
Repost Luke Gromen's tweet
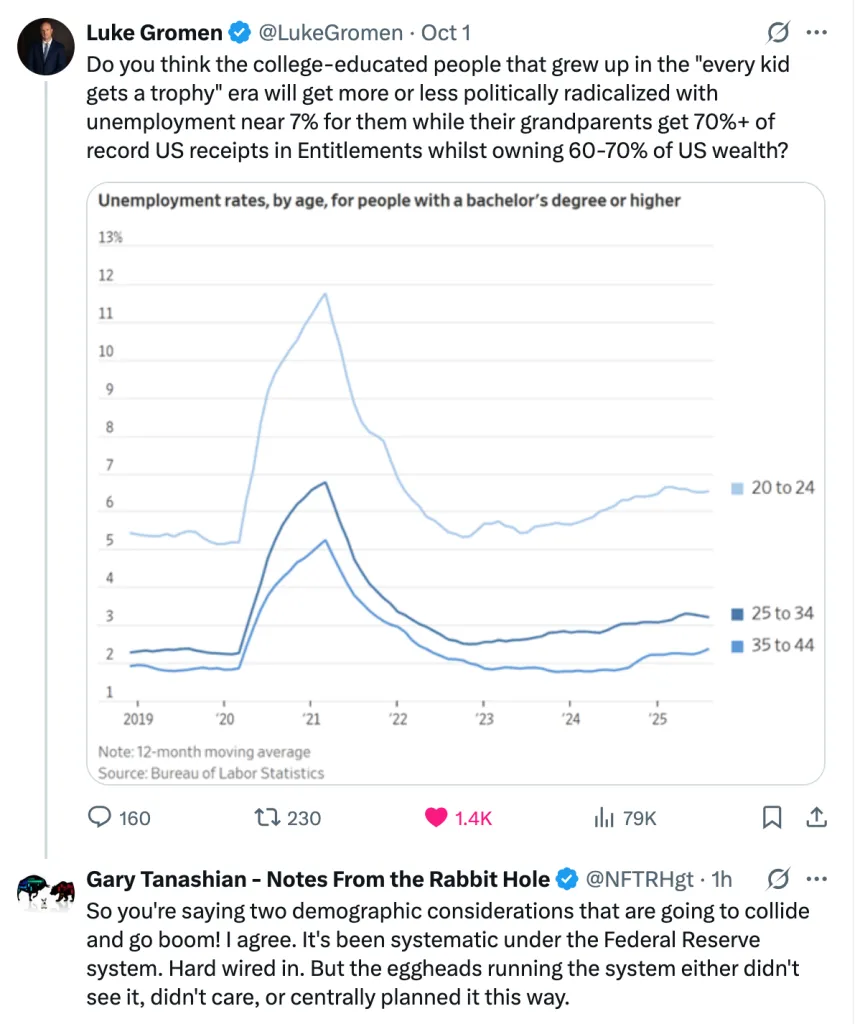267,818
